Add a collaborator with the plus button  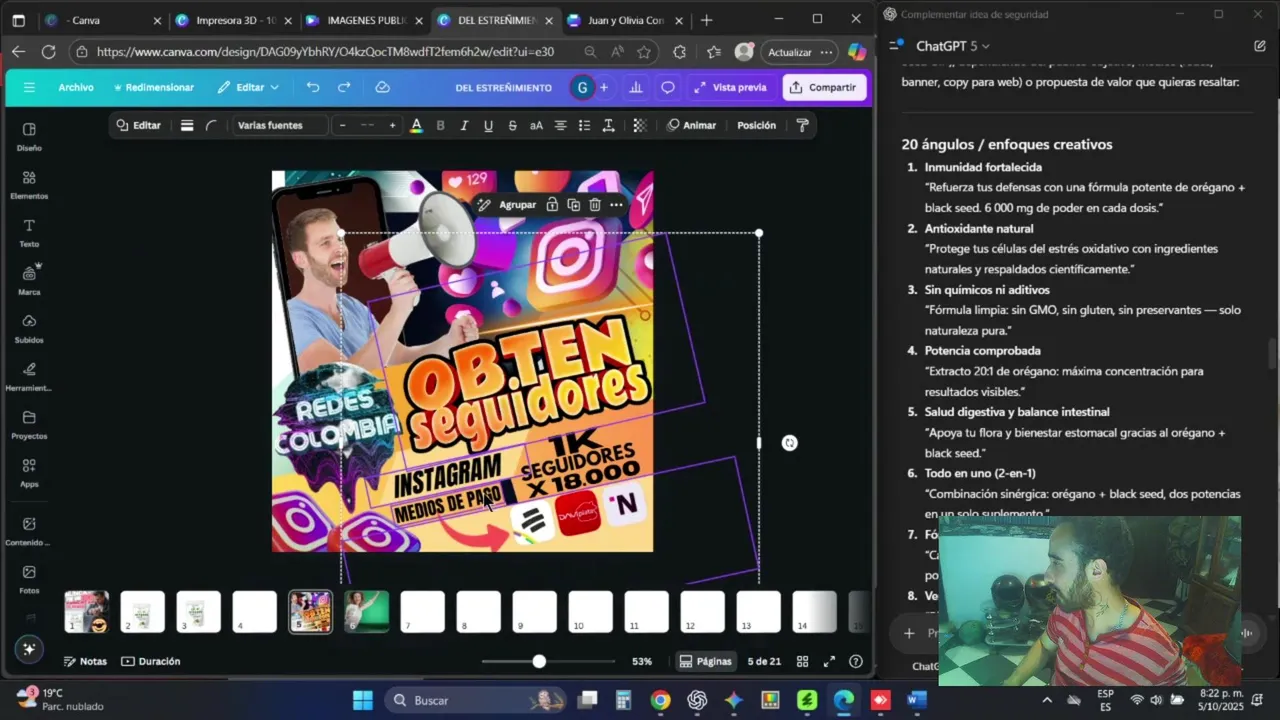(604, 88)
